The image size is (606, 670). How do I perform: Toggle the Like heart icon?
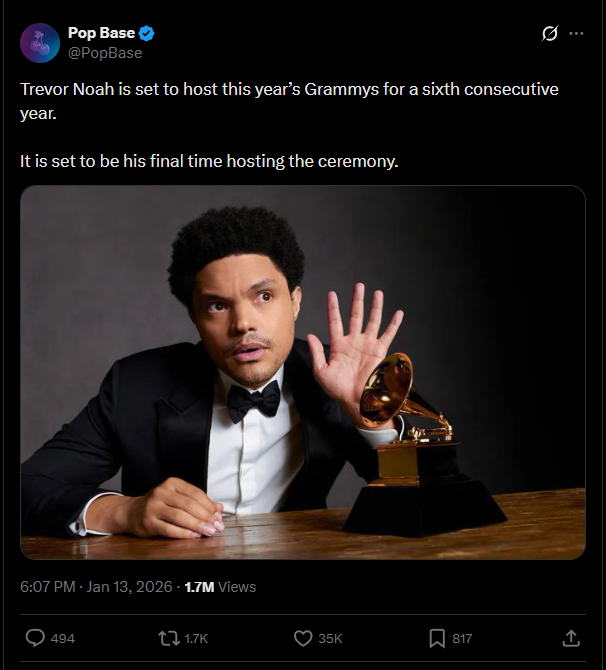pos(302,638)
